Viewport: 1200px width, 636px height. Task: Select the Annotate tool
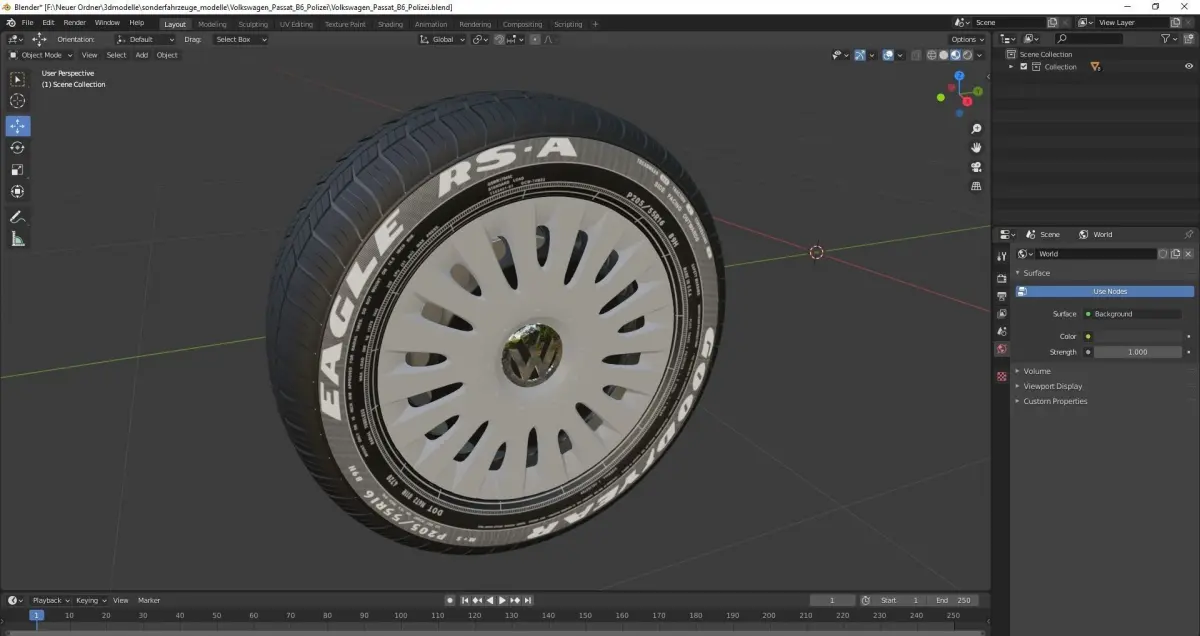tap(18, 217)
